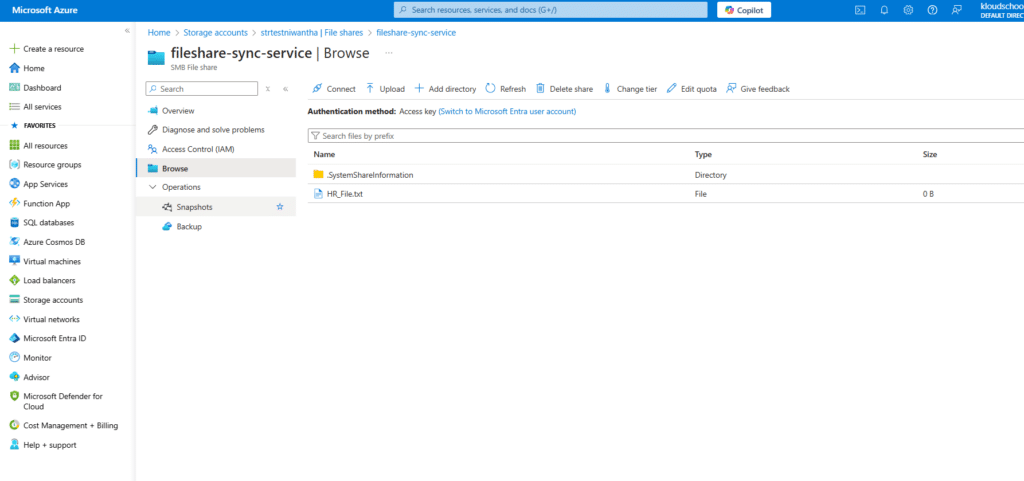Collapse the Operations section

coord(153,187)
